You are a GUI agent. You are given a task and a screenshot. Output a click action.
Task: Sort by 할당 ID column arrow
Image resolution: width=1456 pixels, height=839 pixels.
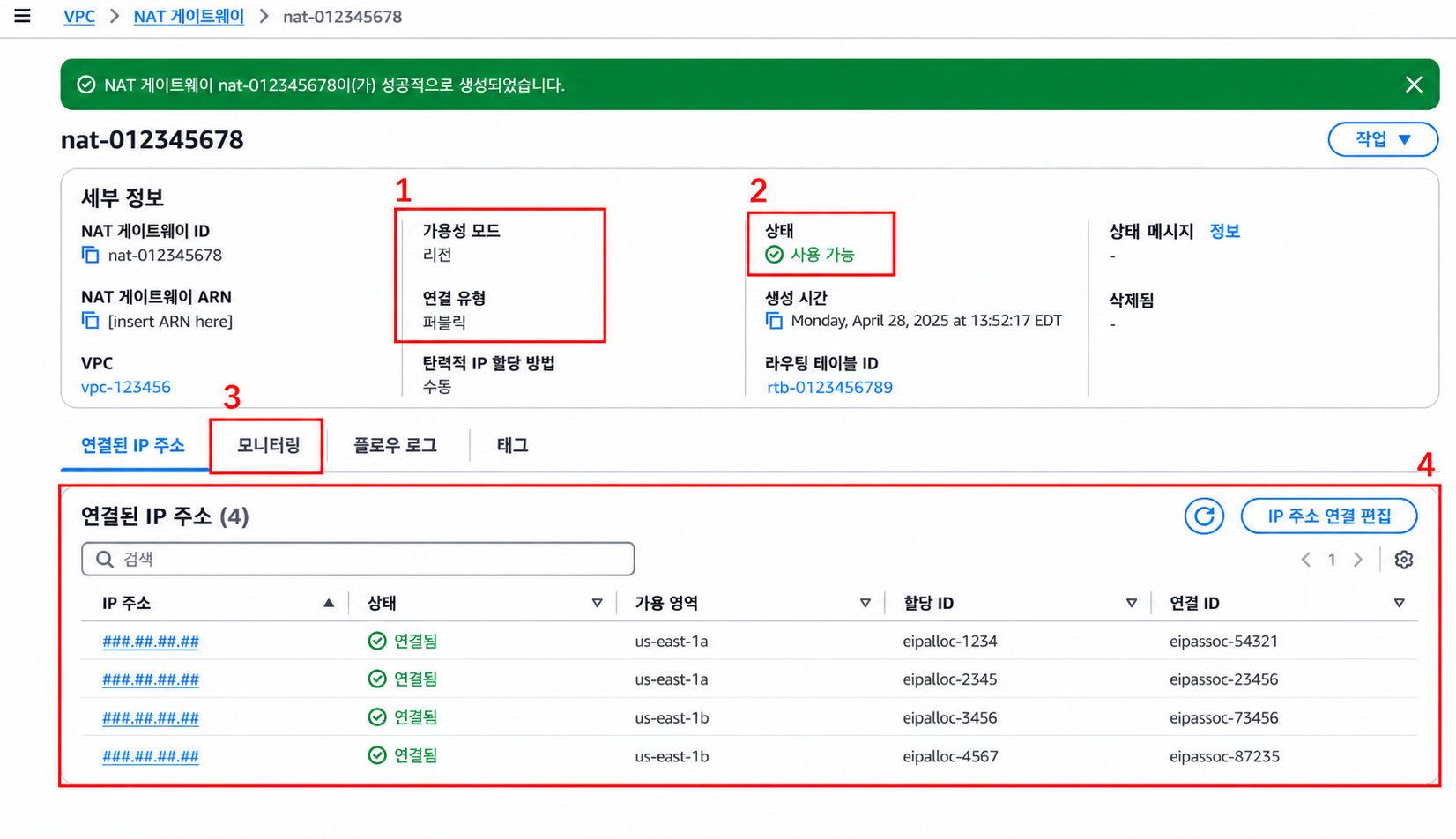(1131, 603)
